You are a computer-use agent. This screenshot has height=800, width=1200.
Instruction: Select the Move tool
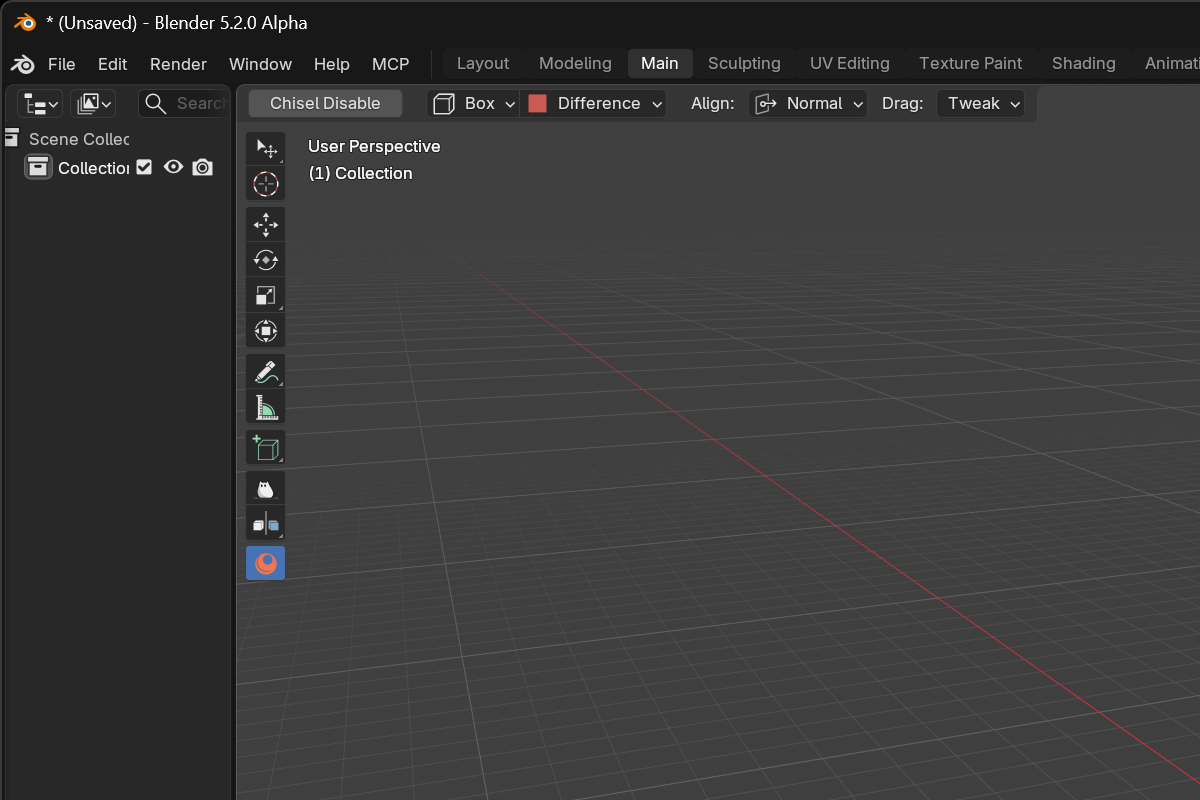coord(265,225)
